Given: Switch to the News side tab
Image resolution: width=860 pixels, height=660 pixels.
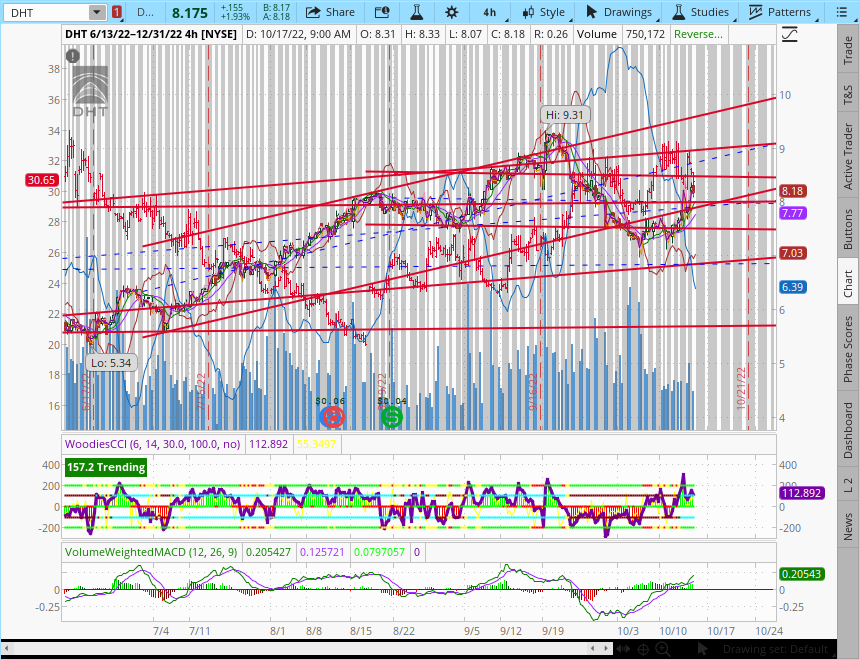Looking at the screenshot, I should point(848,526).
